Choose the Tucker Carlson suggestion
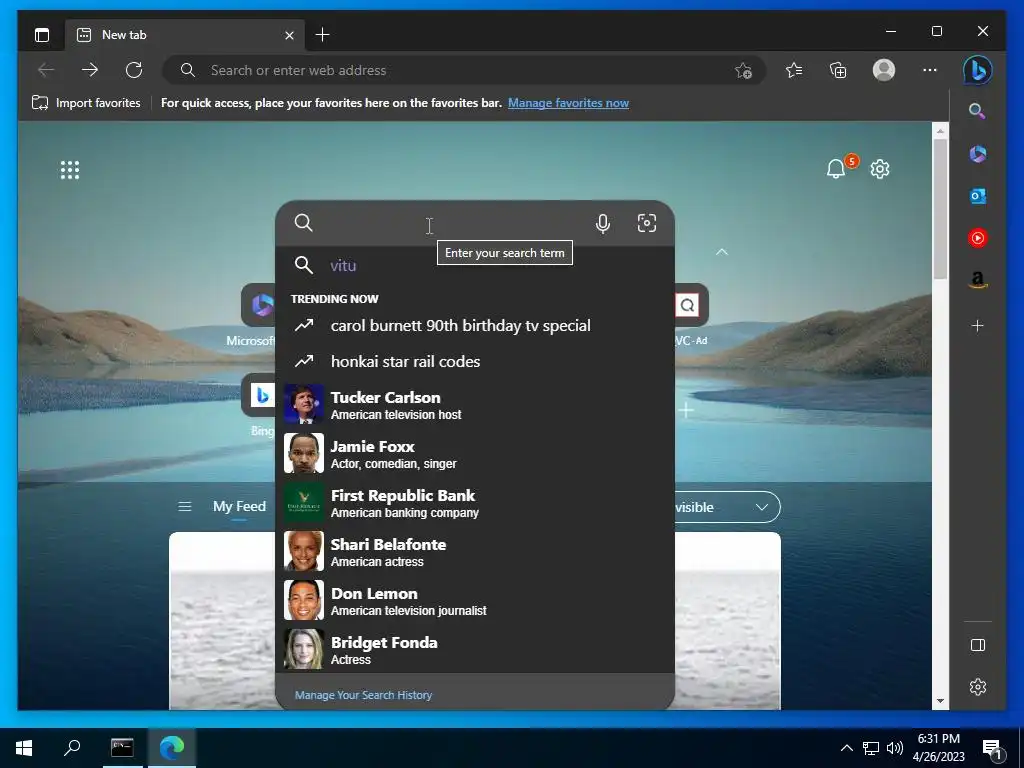Image resolution: width=1024 pixels, height=768 pixels. coord(475,404)
